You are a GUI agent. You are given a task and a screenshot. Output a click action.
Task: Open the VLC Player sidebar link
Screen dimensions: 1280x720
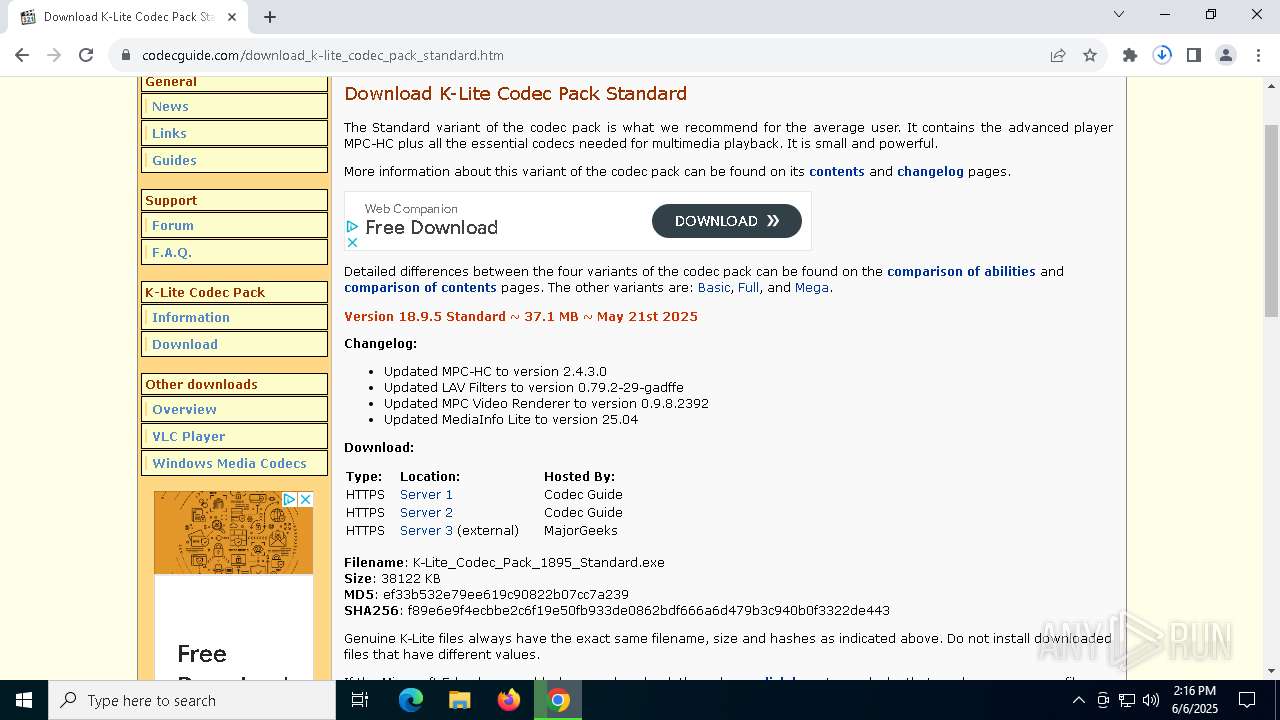click(x=189, y=437)
